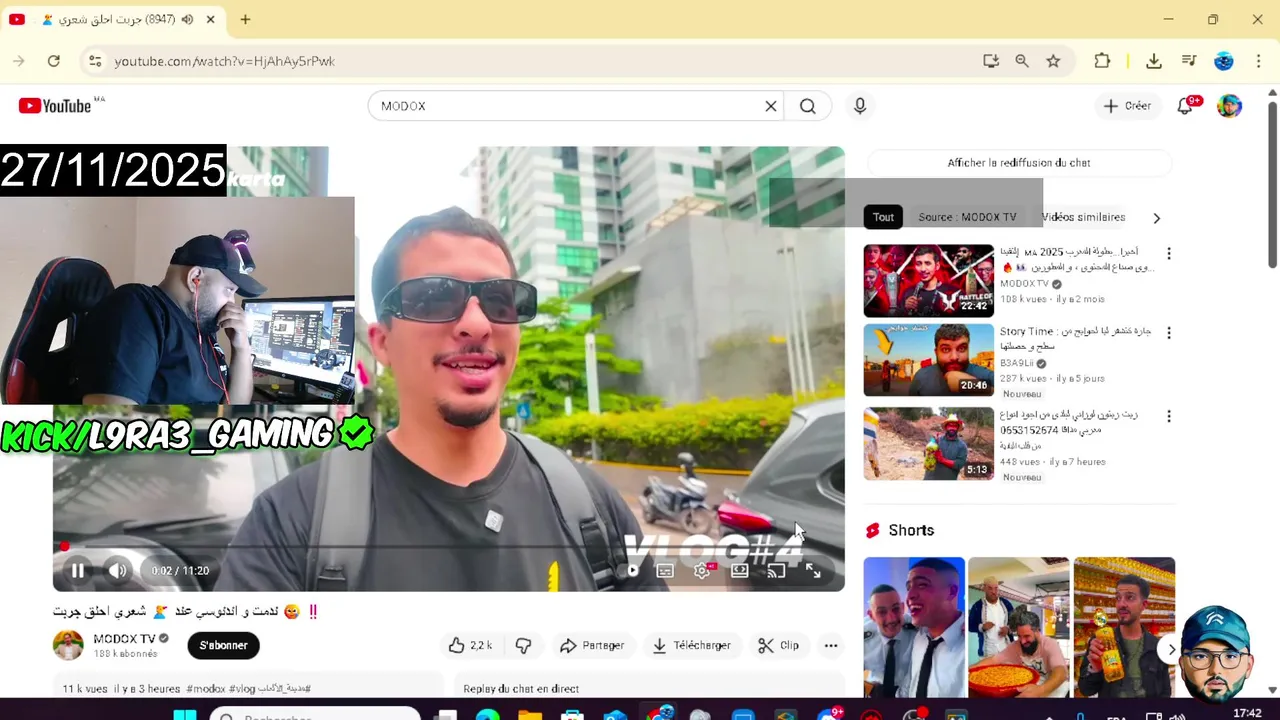
Task: Install app icon in address bar
Action: point(991,61)
